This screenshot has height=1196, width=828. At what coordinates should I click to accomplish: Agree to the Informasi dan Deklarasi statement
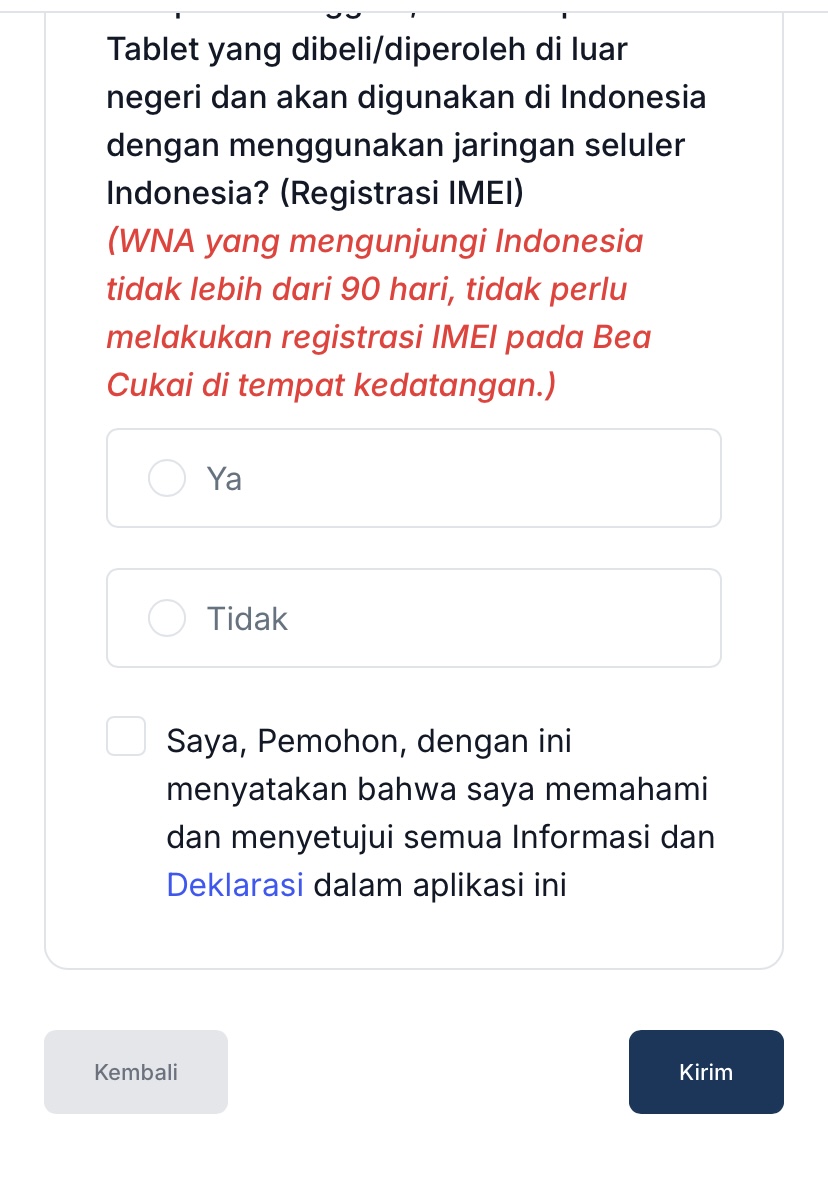pyautogui.click(x=126, y=736)
